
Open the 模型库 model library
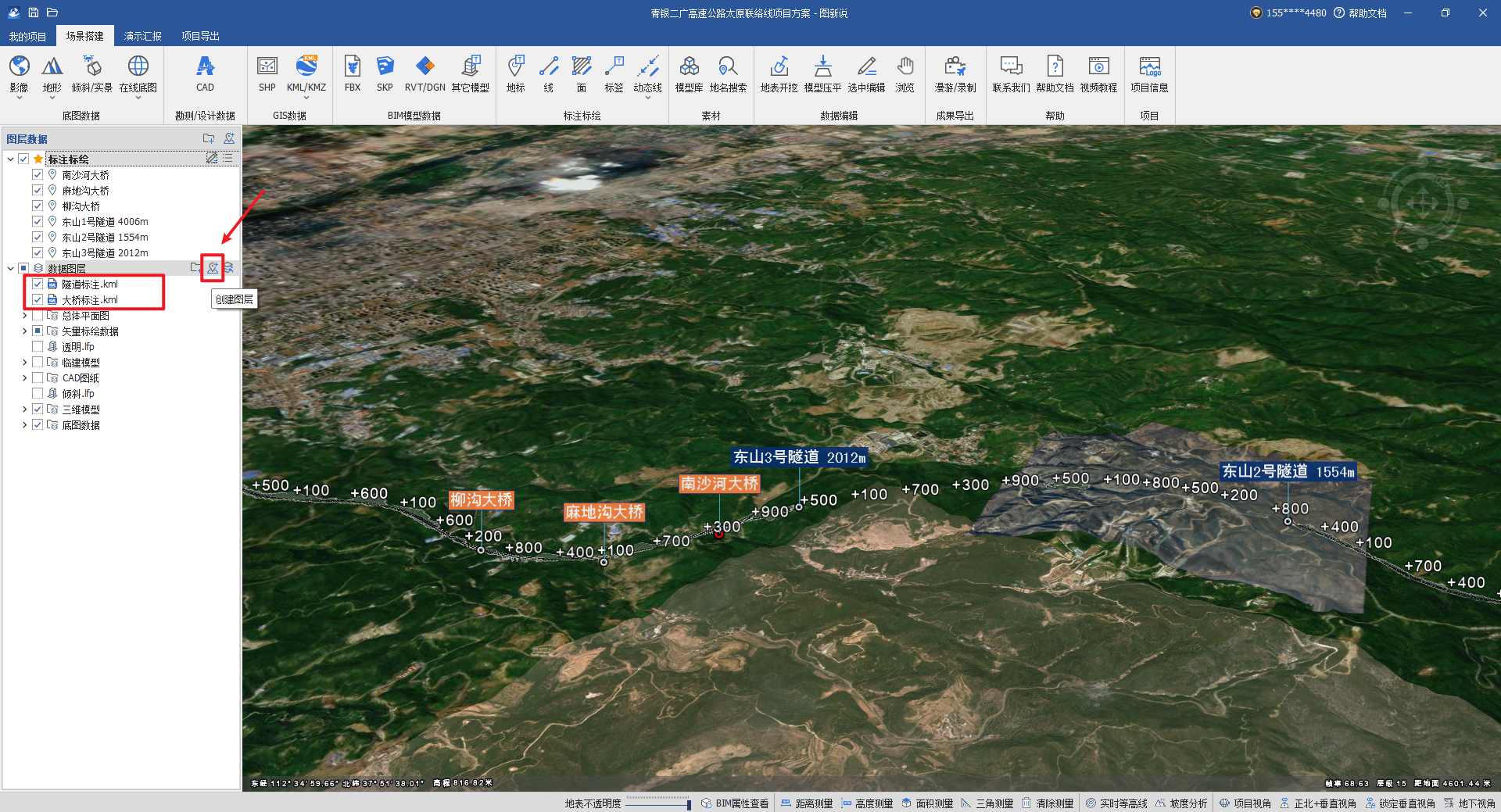(x=689, y=67)
